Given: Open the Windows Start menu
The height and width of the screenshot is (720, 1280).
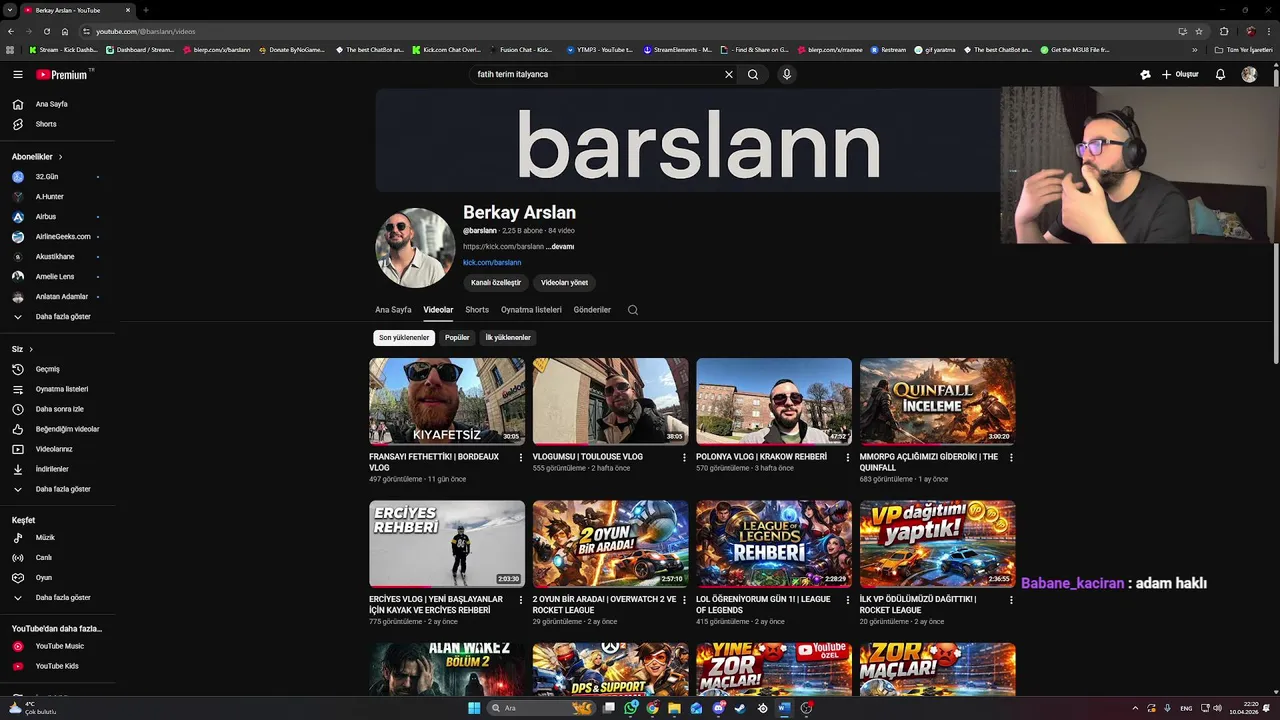Looking at the screenshot, I should tap(474, 708).
